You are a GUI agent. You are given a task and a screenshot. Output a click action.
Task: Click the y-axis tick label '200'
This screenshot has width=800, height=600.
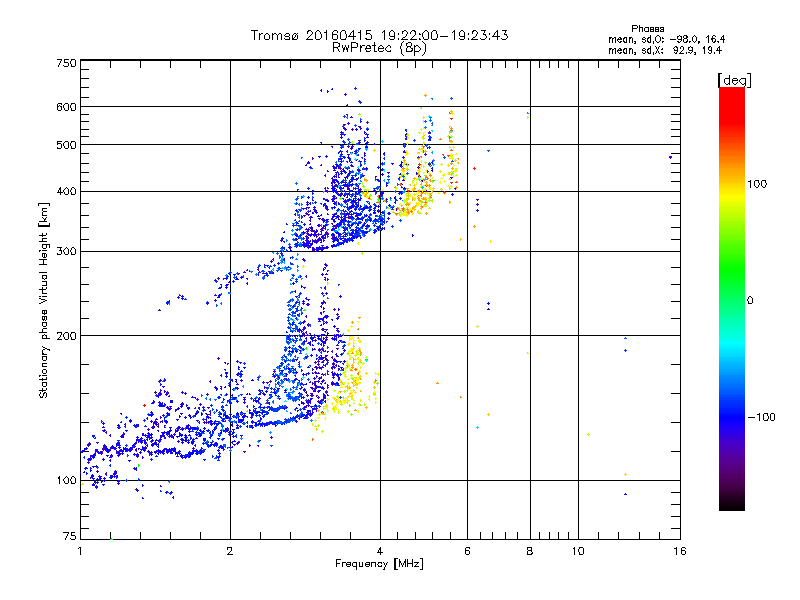[x=66, y=336]
